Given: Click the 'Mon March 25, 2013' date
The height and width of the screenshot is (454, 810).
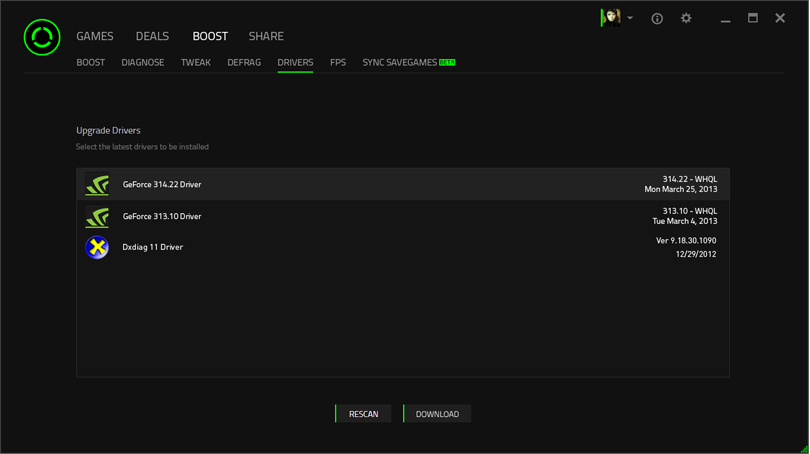Looking at the screenshot, I should click(x=680, y=190).
